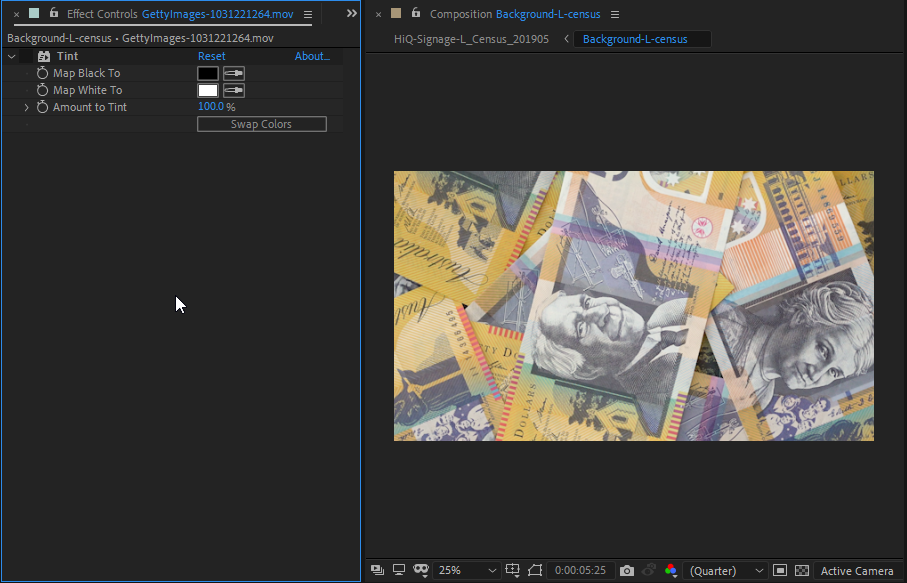Open the Tint About dialog
The height and width of the screenshot is (583, 907).
pos(312,56)
